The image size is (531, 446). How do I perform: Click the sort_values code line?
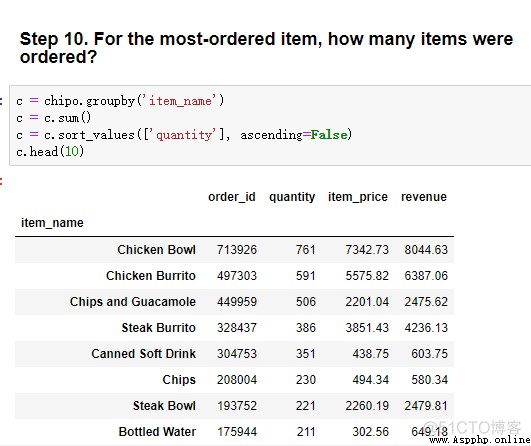click(x=184, y=135)
